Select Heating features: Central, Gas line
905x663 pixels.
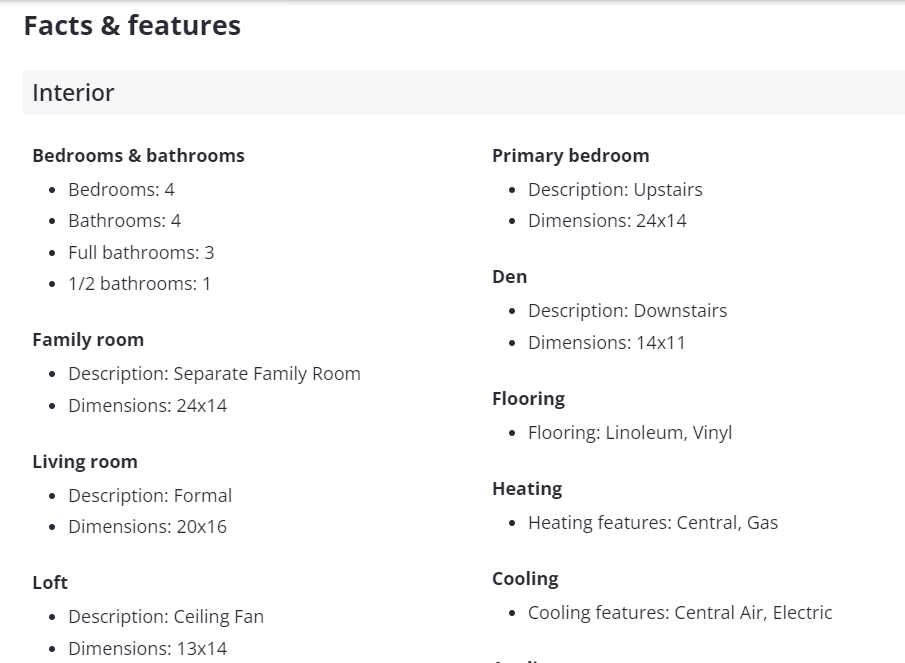coord(653,522)
